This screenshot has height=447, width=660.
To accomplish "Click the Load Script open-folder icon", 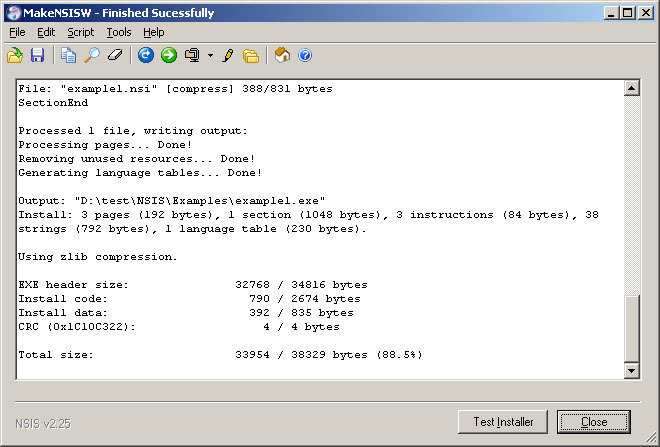I will [x=15, y=55].
